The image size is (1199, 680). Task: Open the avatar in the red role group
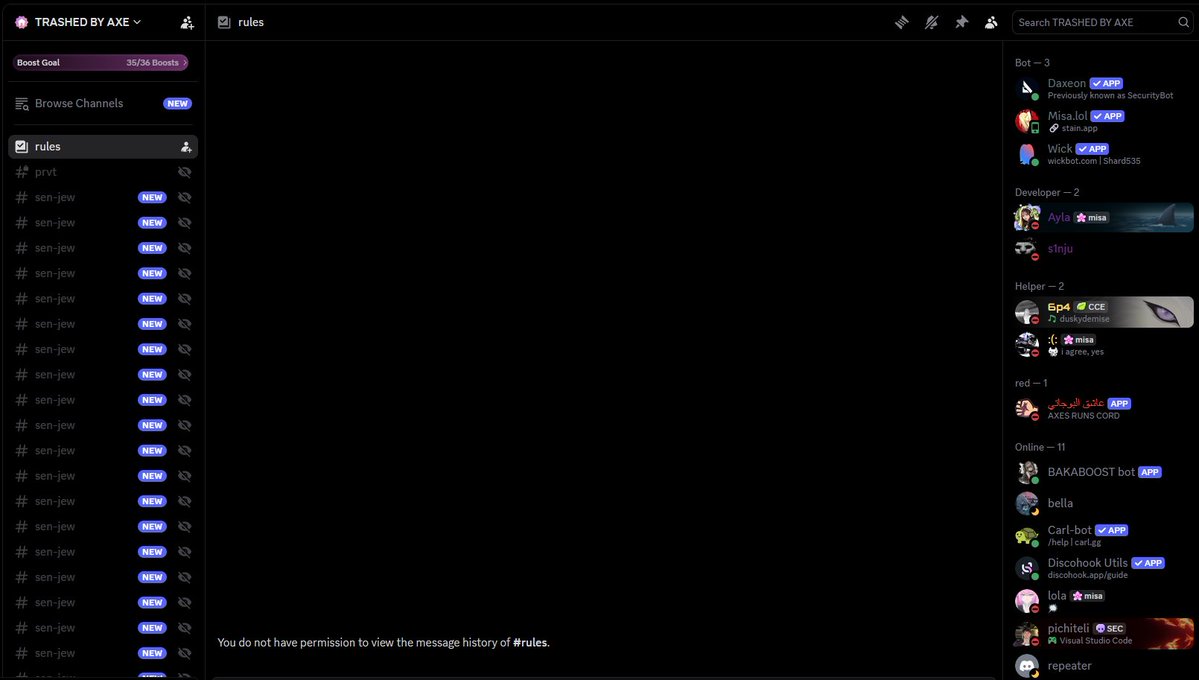[1027, 409]
